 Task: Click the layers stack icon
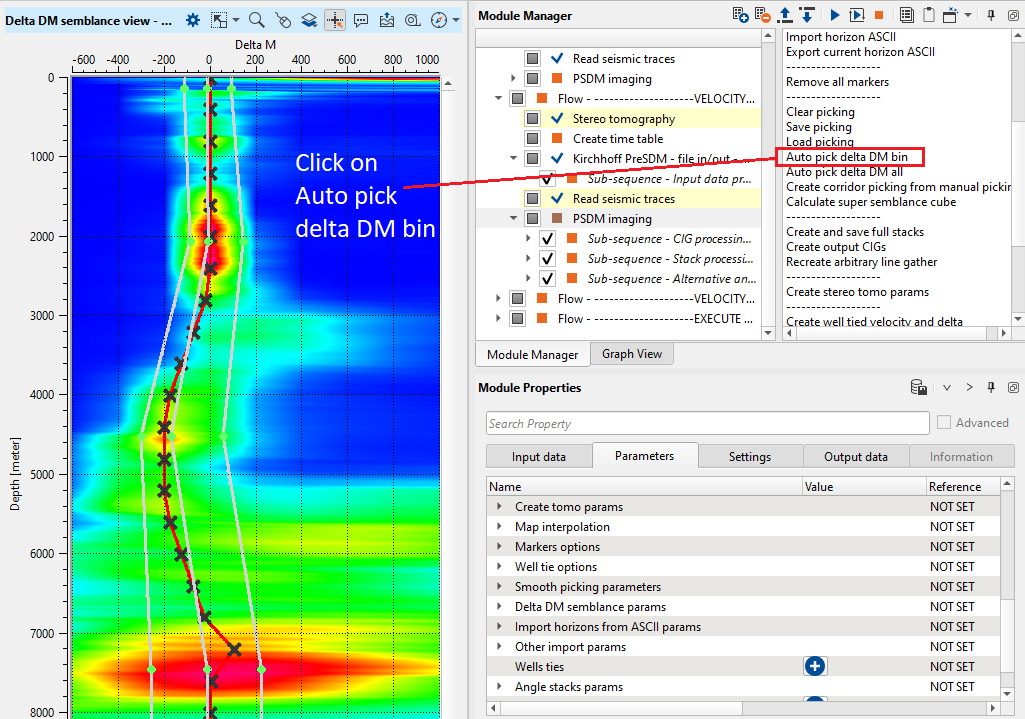309,20
